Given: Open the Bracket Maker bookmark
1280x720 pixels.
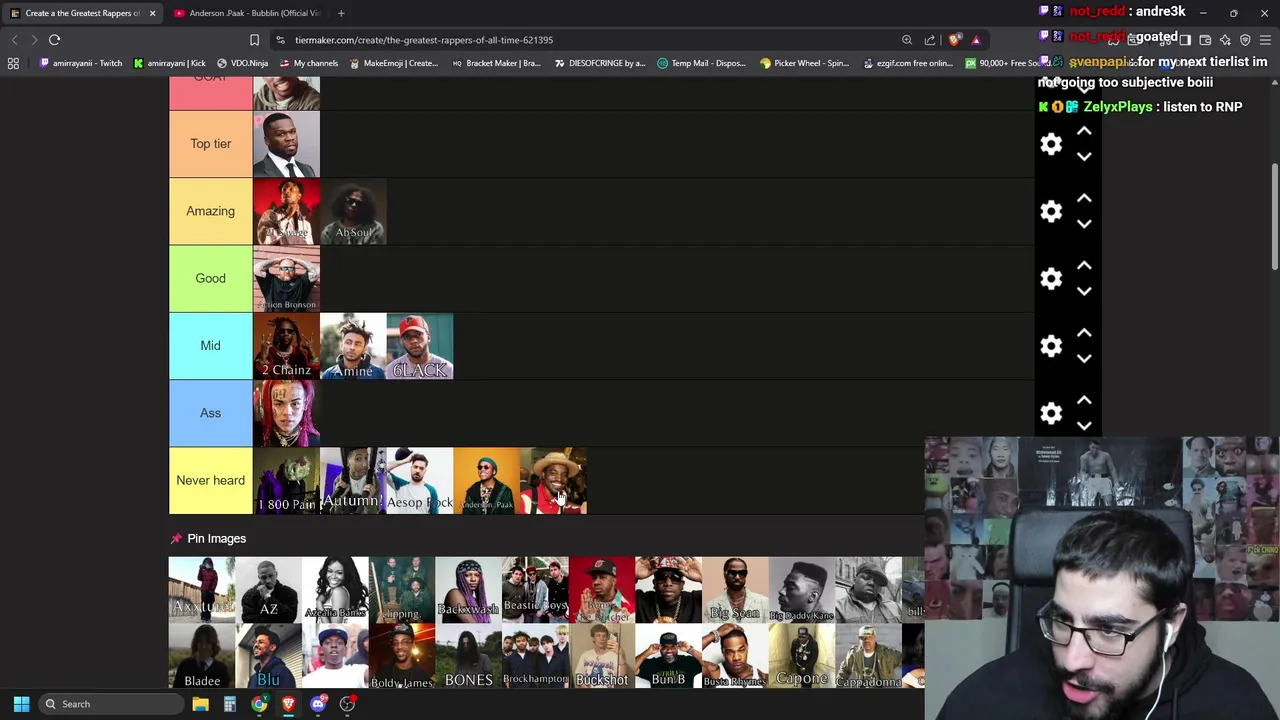Looking at the screenshot, I should (x=496, y=63).
